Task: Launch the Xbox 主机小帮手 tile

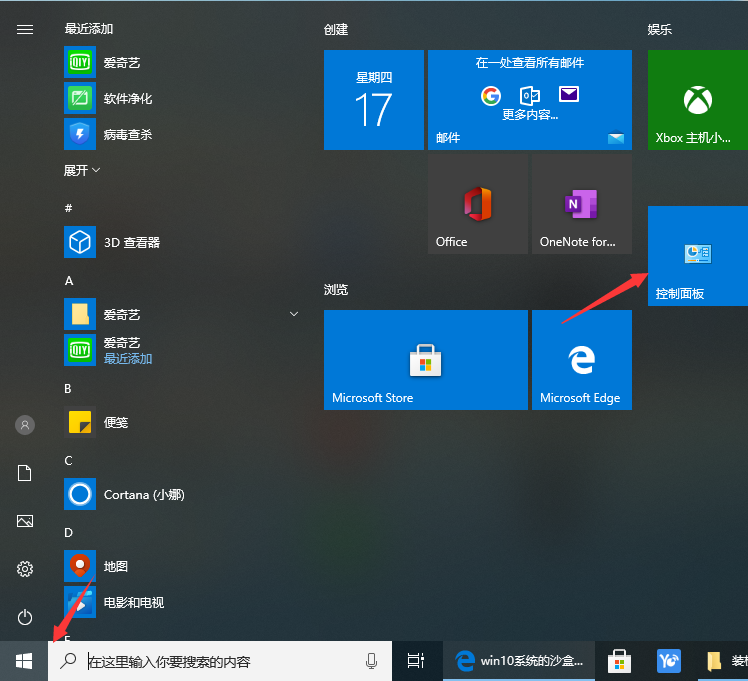Action: click(697, 100)
